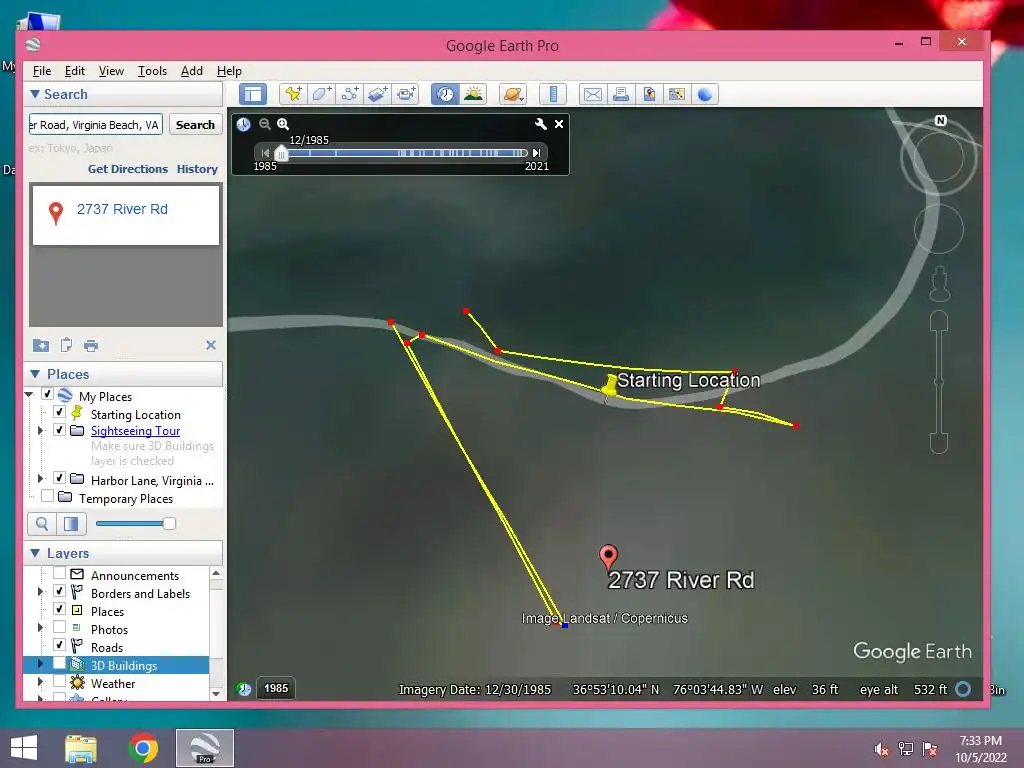Enable the Photos layer checkbox
The image size is (1024, 768).
59,627
